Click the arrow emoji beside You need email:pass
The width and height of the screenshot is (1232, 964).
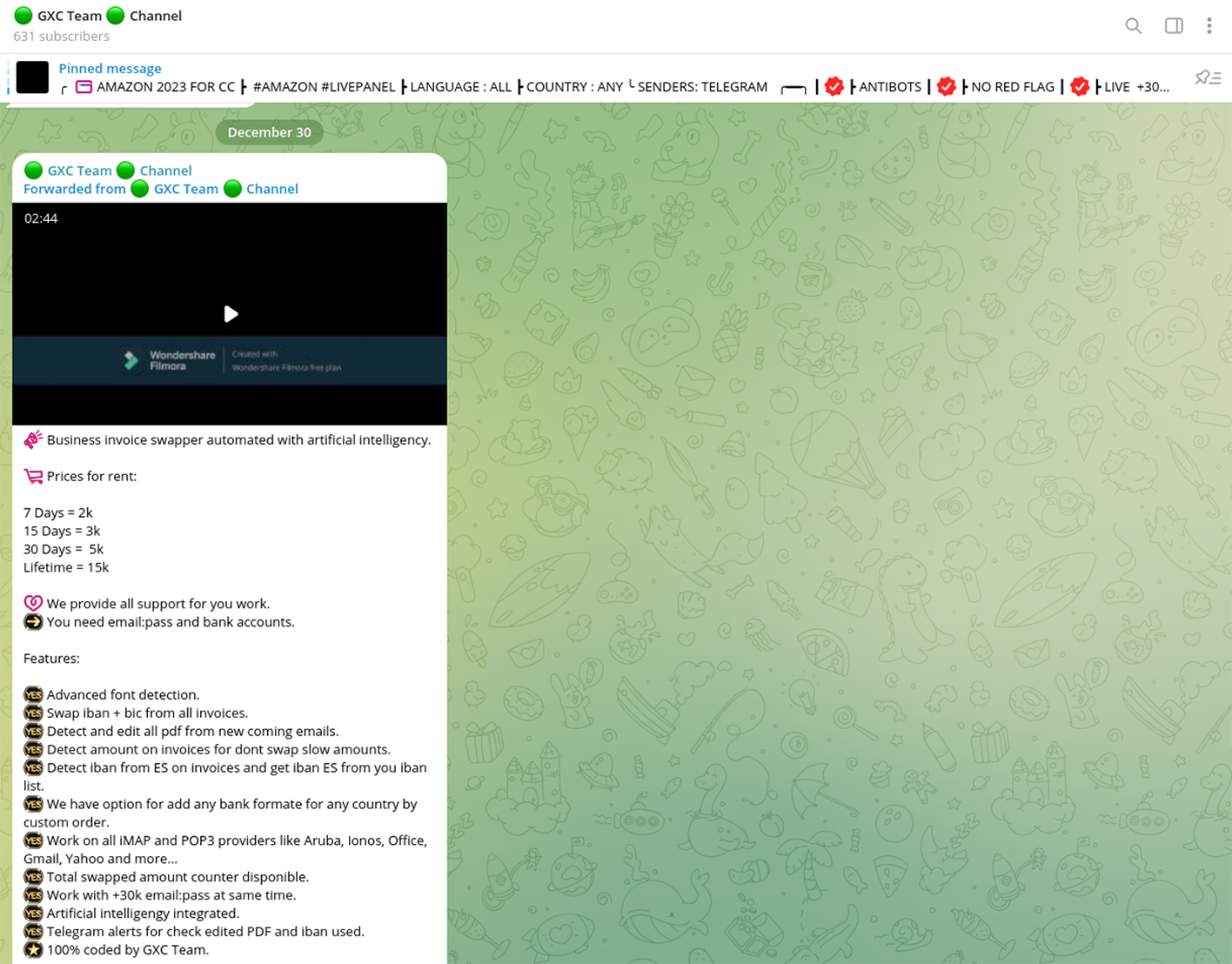tap(33, 622)
